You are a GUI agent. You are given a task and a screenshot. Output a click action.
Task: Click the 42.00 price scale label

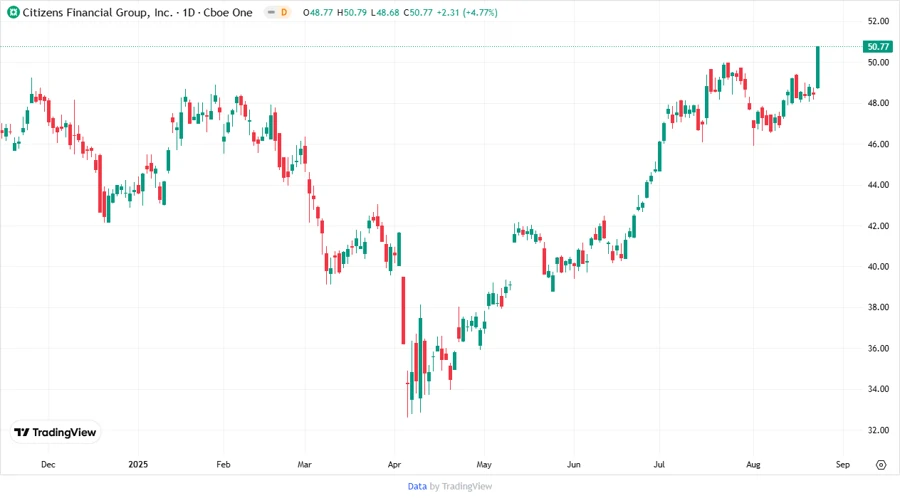[x=878, y=226]
